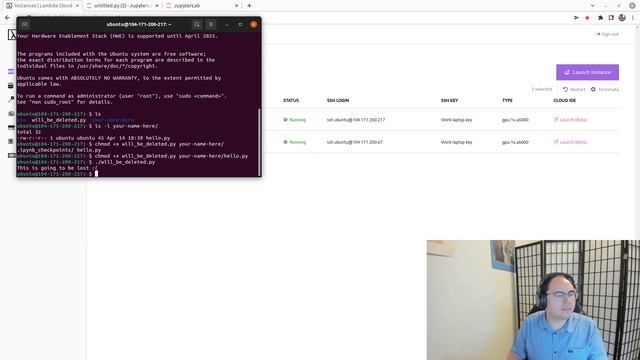The height and width of the screenshot is (360, 640).
Task: Click the SSH LOGIN column header
Action: click(338, 100)
